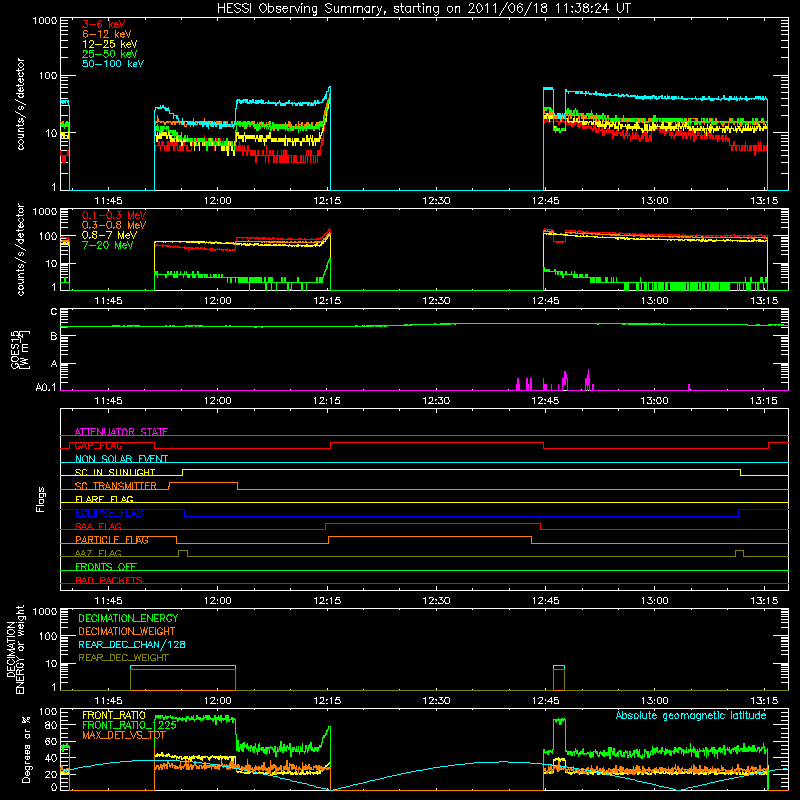Screen dimensions: 800x800
Task: Click the 13:00 tick under the GOES15 panel
Action: click(655, 401)
